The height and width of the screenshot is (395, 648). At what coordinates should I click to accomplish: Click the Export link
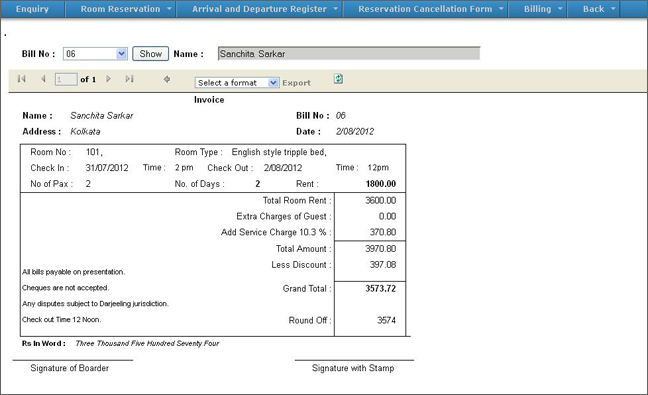click(x=296, y=83)
